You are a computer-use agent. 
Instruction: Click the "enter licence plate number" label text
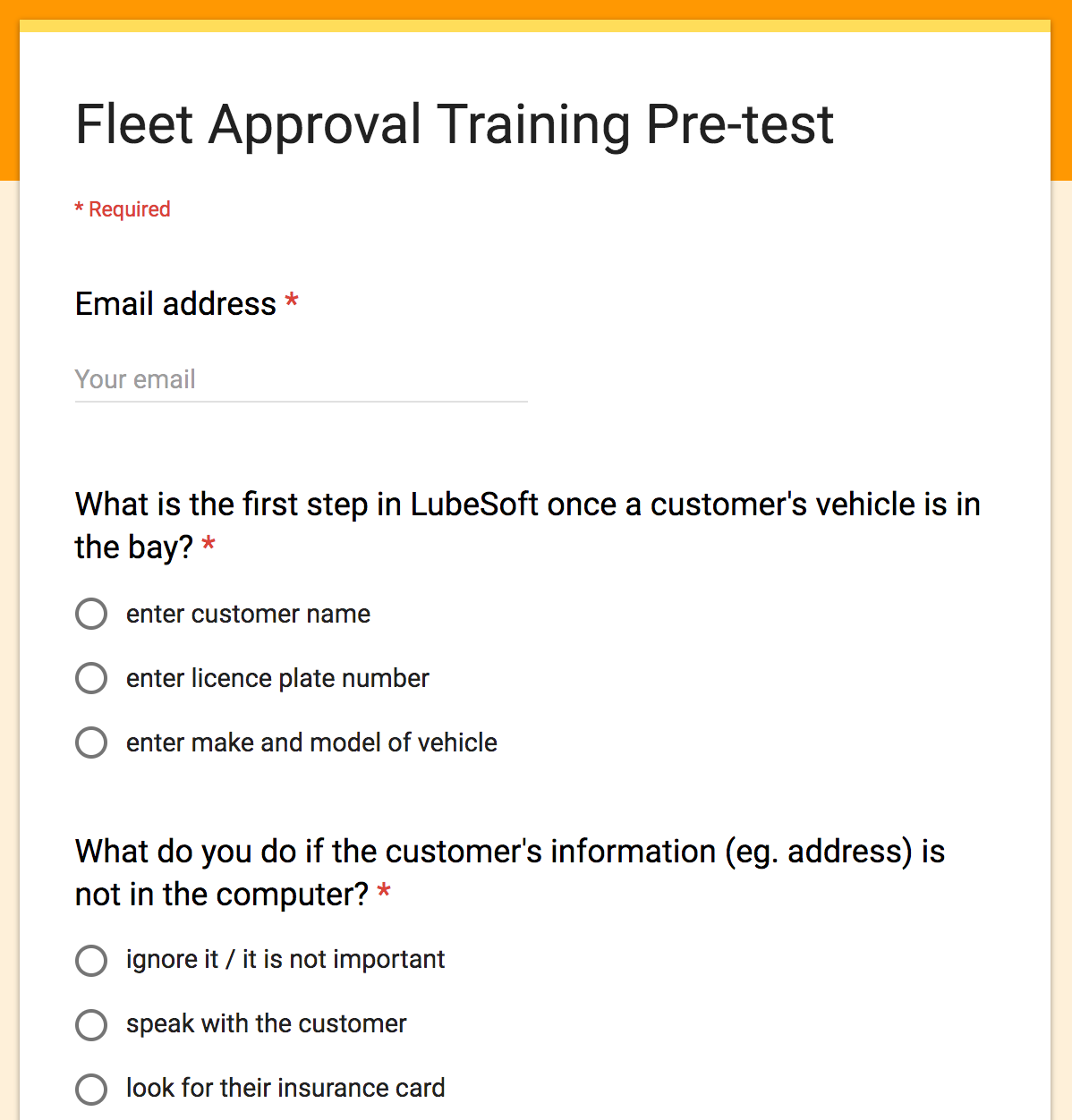coord(277,679)
